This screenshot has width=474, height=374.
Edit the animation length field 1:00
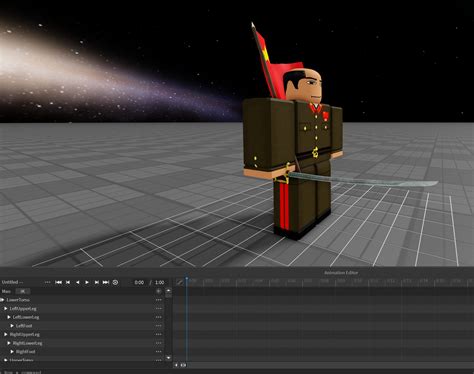tap(160, 282)
